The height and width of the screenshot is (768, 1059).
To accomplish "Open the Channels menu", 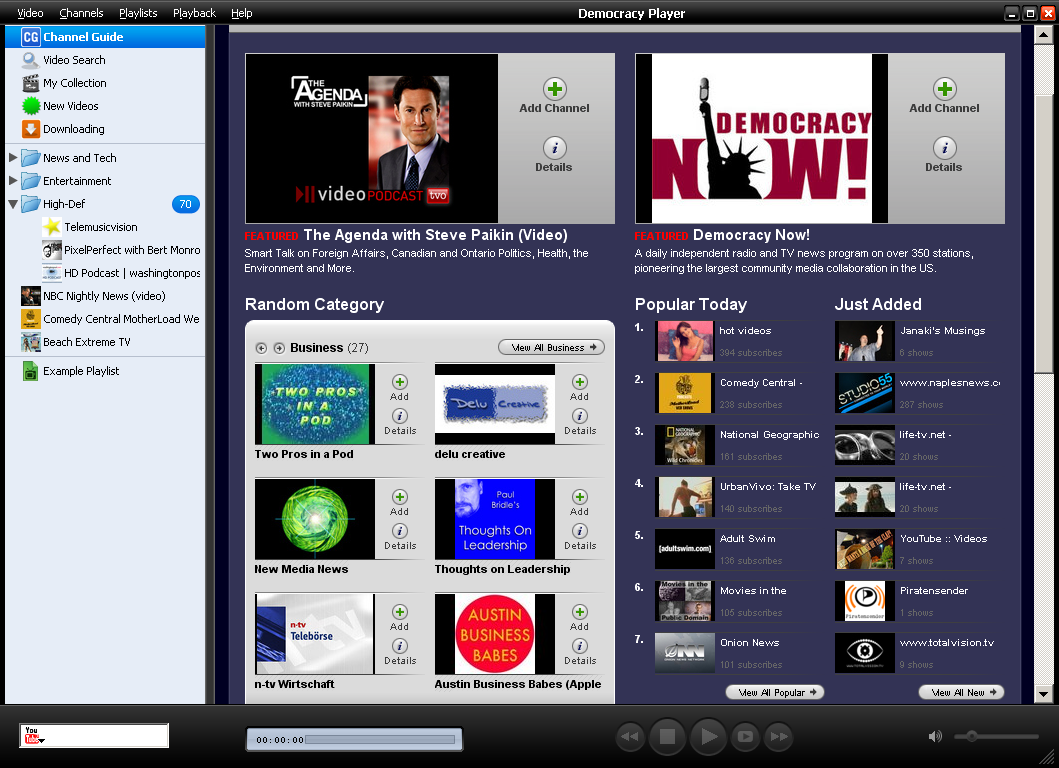I will [81, 13].
